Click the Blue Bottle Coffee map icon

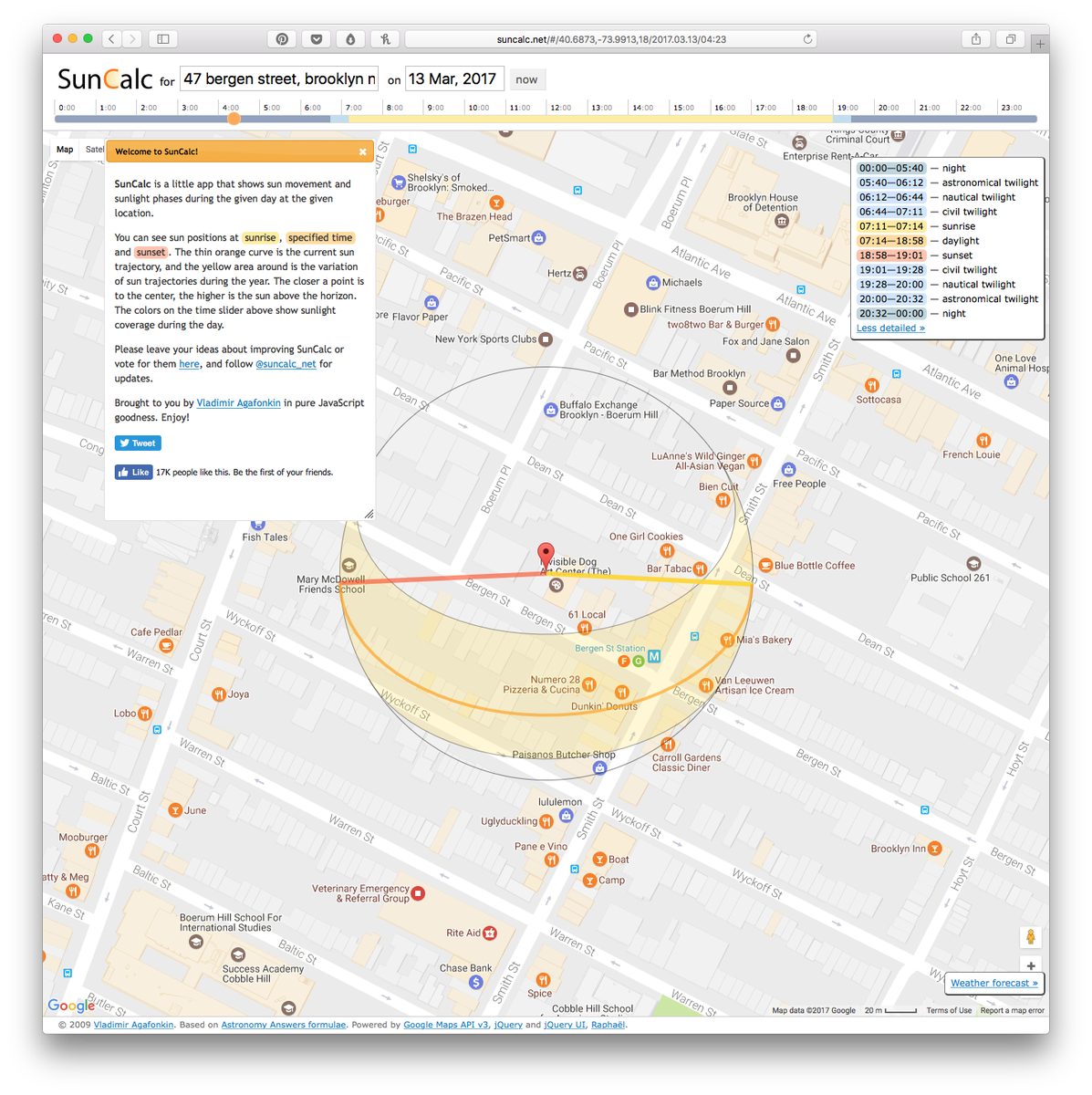pos(765,566)
